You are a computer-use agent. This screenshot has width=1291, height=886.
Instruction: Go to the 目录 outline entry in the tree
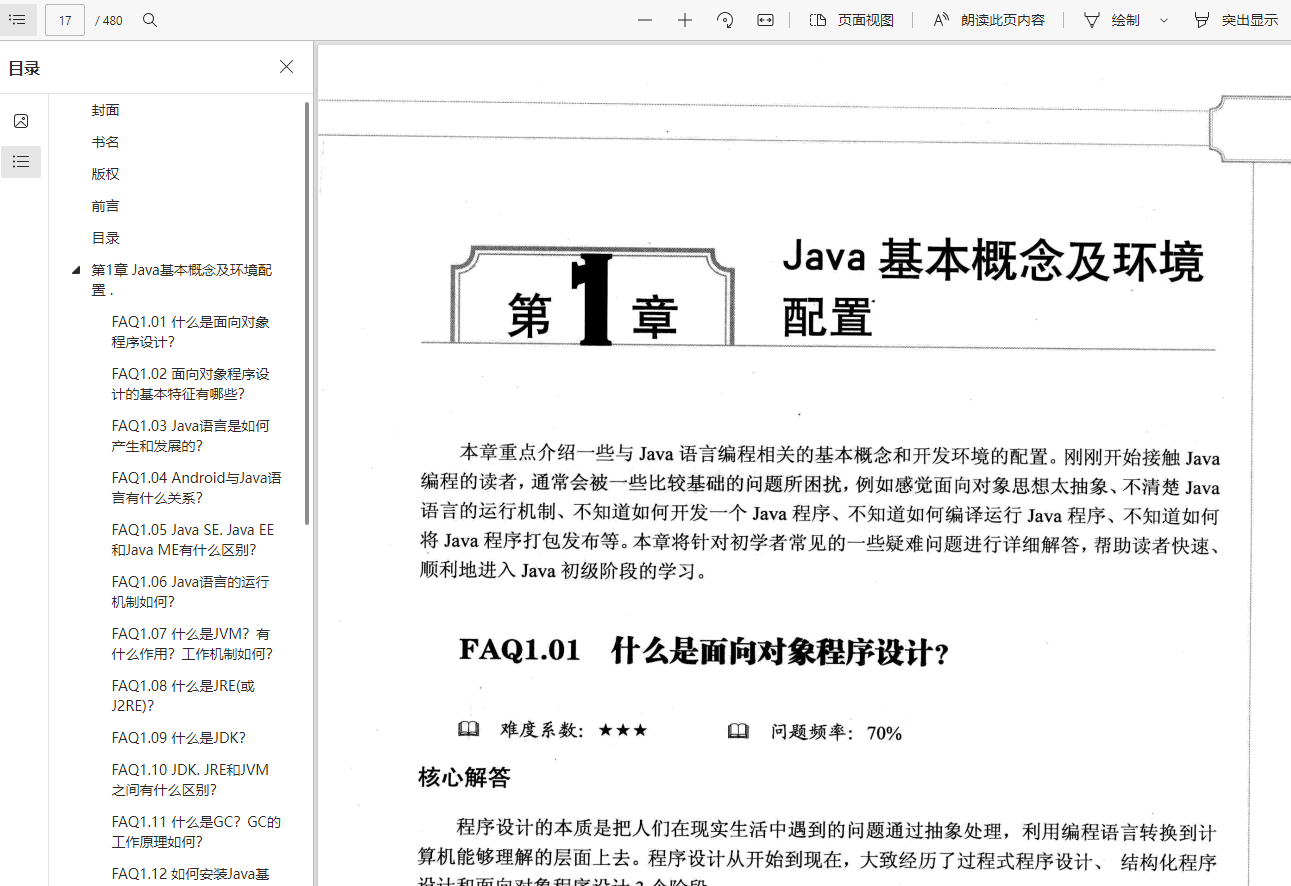click(x=105, y=238)
